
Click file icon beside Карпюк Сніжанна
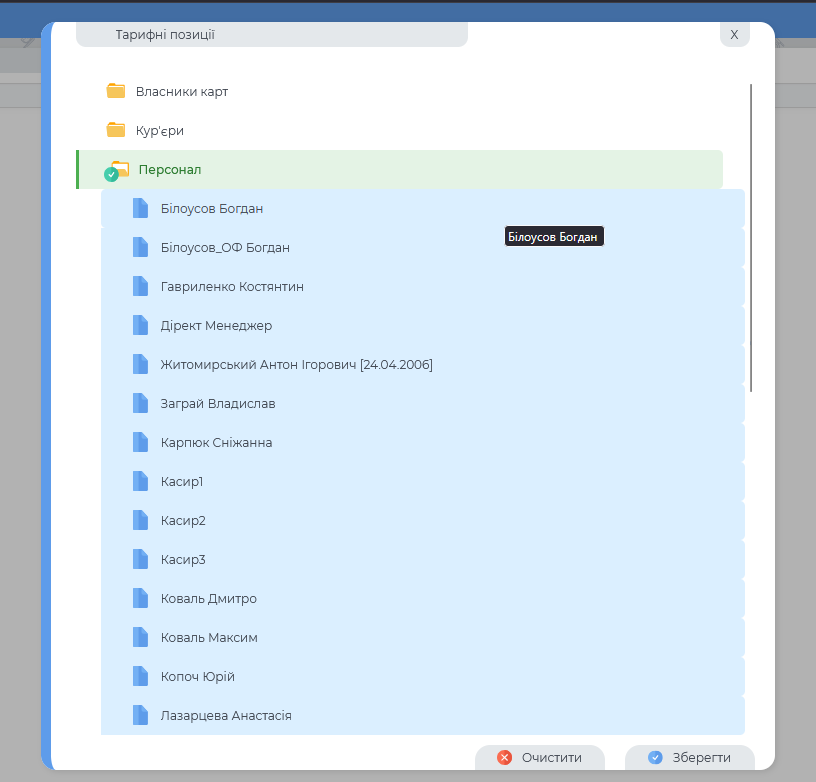click(x=140, y=442)
